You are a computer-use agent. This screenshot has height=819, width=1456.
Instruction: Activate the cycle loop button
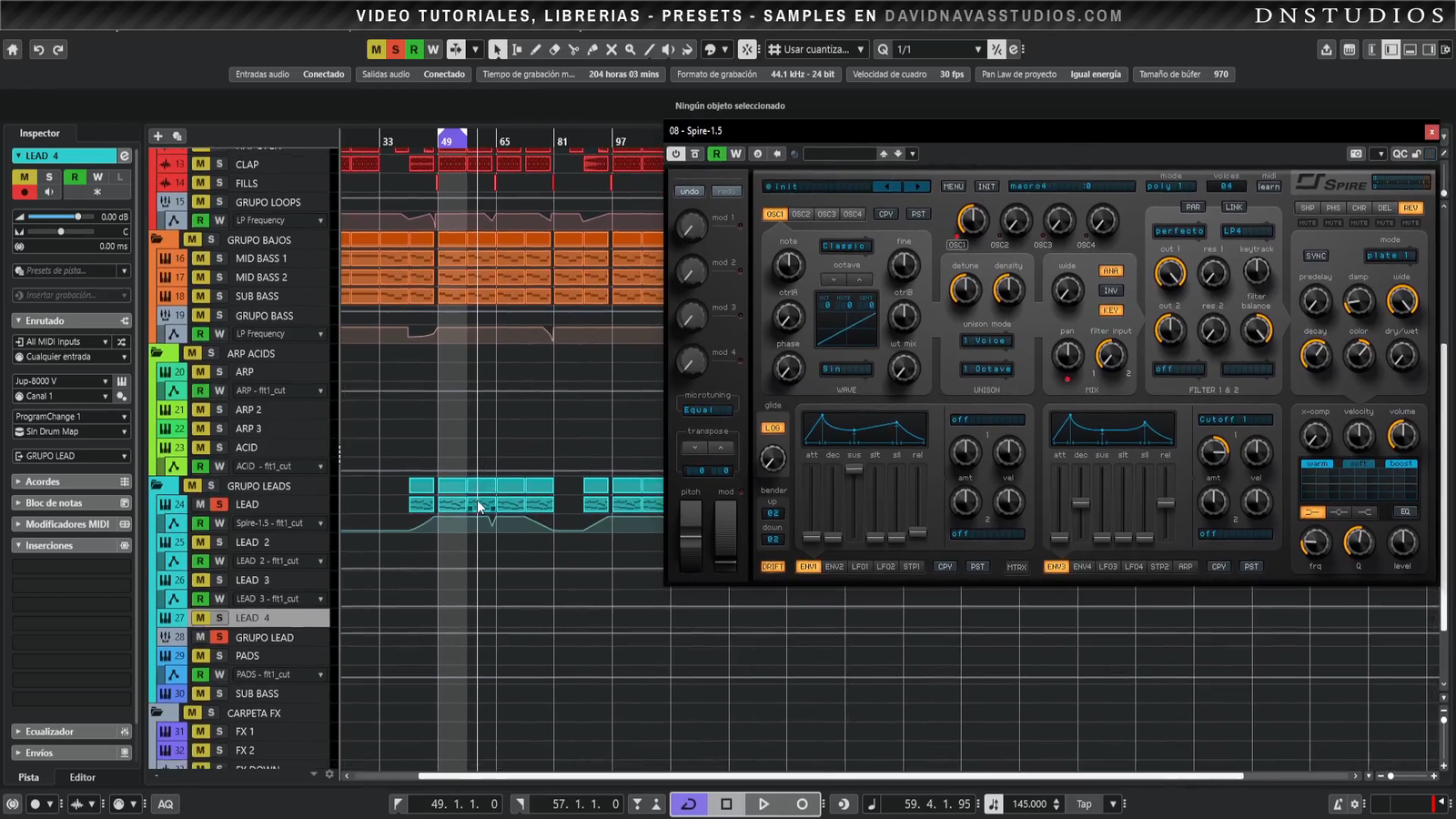click(689, 804)
